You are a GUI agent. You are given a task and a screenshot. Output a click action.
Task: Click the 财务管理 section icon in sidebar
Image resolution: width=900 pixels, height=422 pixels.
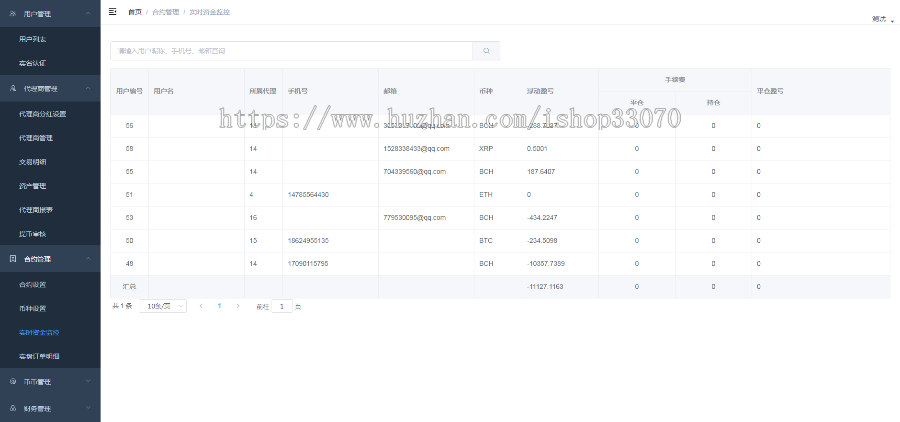pos(13,408)
